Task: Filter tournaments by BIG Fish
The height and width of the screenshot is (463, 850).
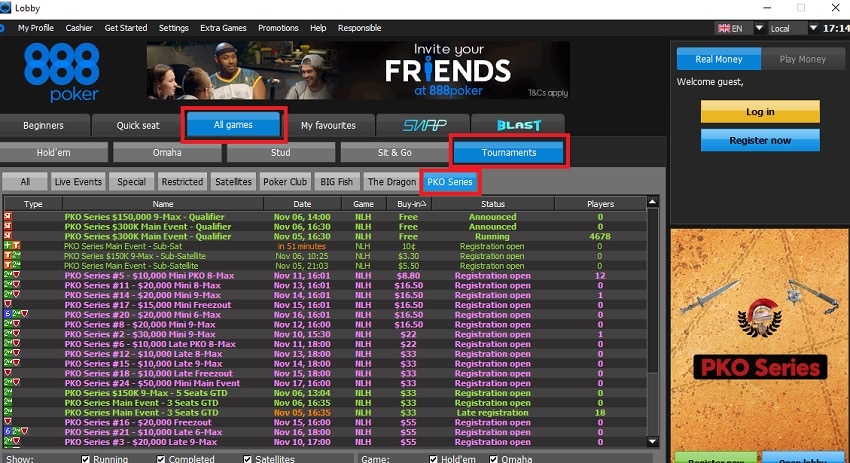Action: (336, 182)
